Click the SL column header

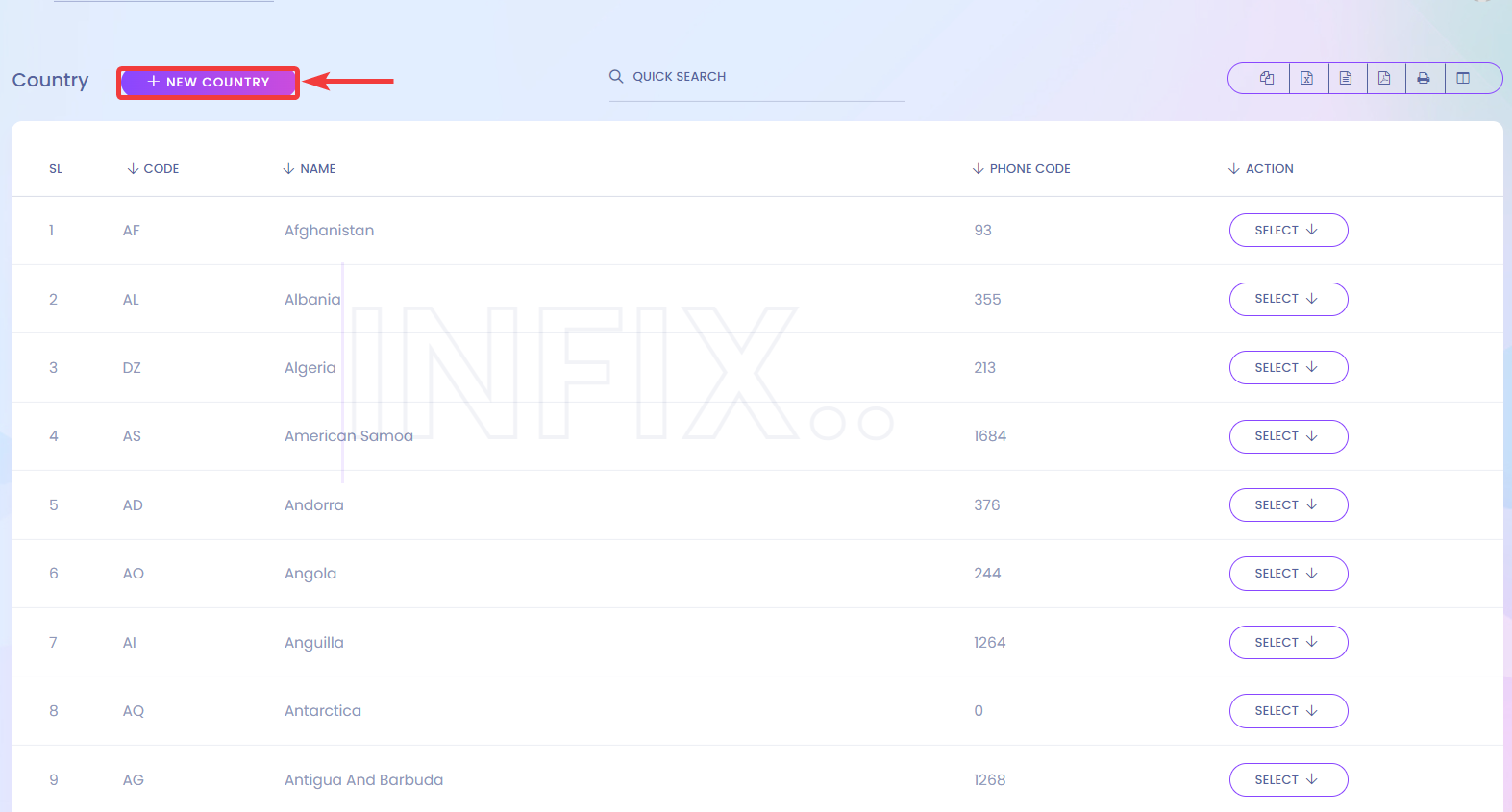pos(56,168)
